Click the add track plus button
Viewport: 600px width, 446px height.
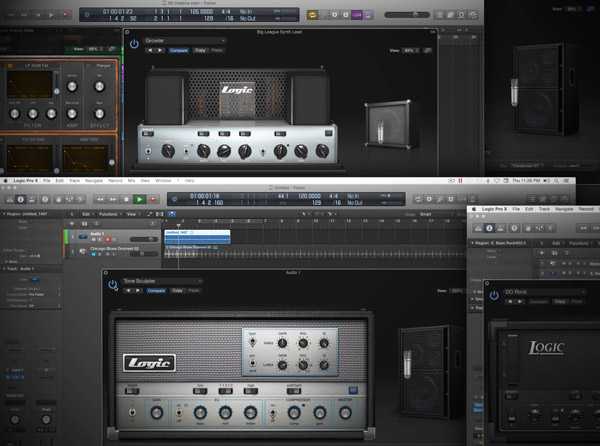72,223
